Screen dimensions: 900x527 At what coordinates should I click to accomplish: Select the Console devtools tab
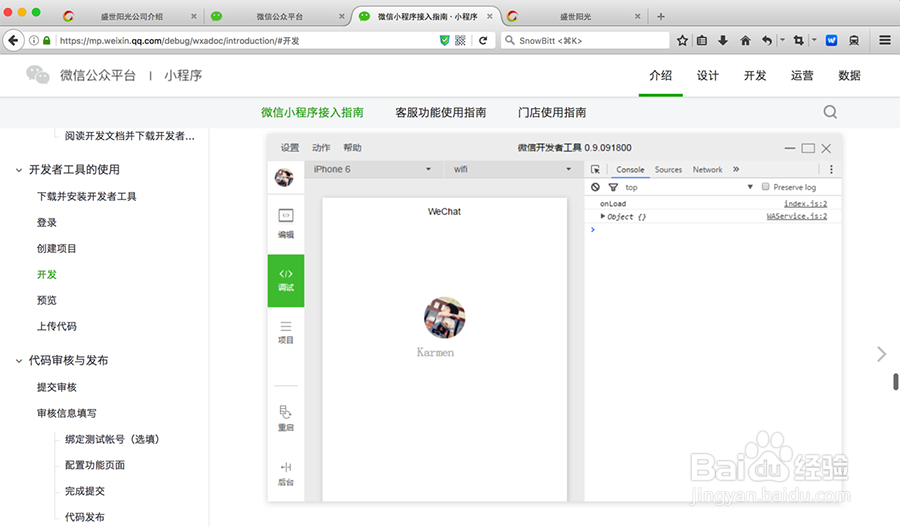point(630,169)
